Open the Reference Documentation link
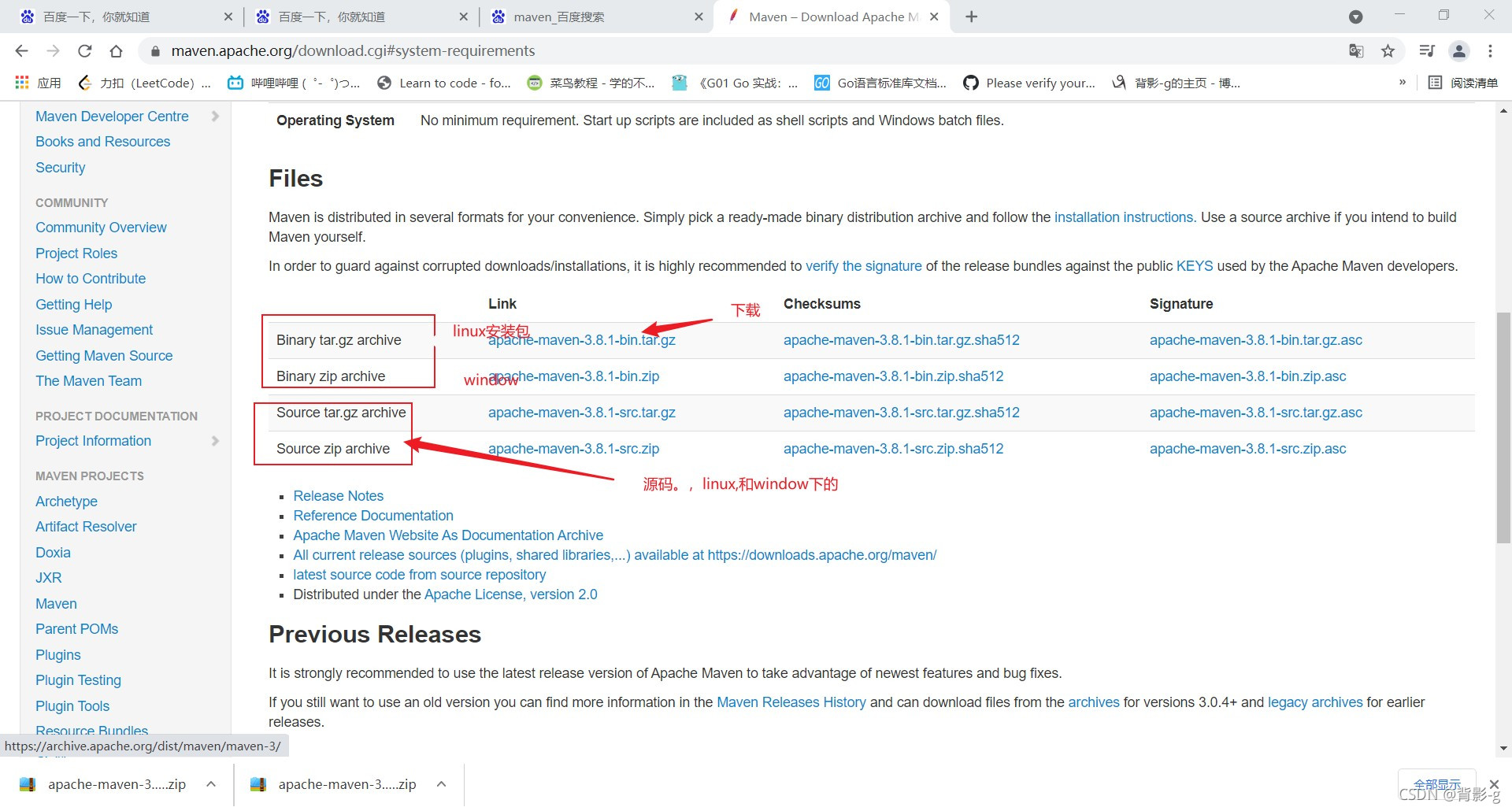The height and width of the screenshot is (811, 1512). [x=373, y=516]
